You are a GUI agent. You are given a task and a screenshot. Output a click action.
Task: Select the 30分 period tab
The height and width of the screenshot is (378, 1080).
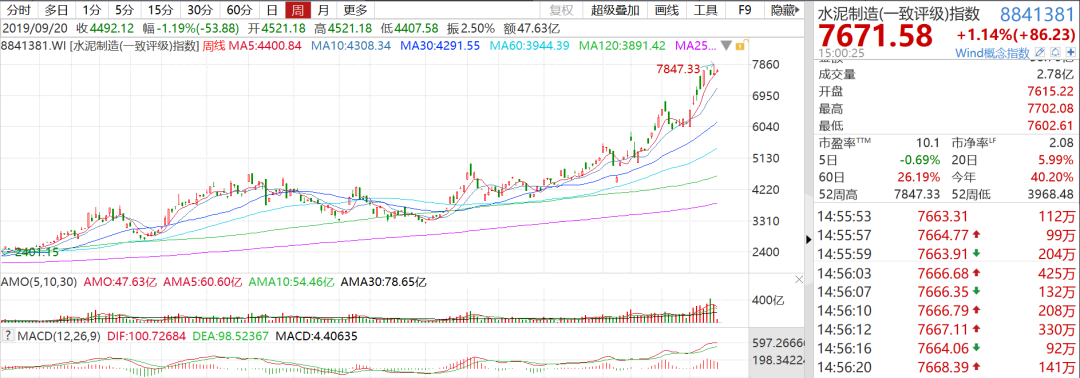click(x=200, y=10)
